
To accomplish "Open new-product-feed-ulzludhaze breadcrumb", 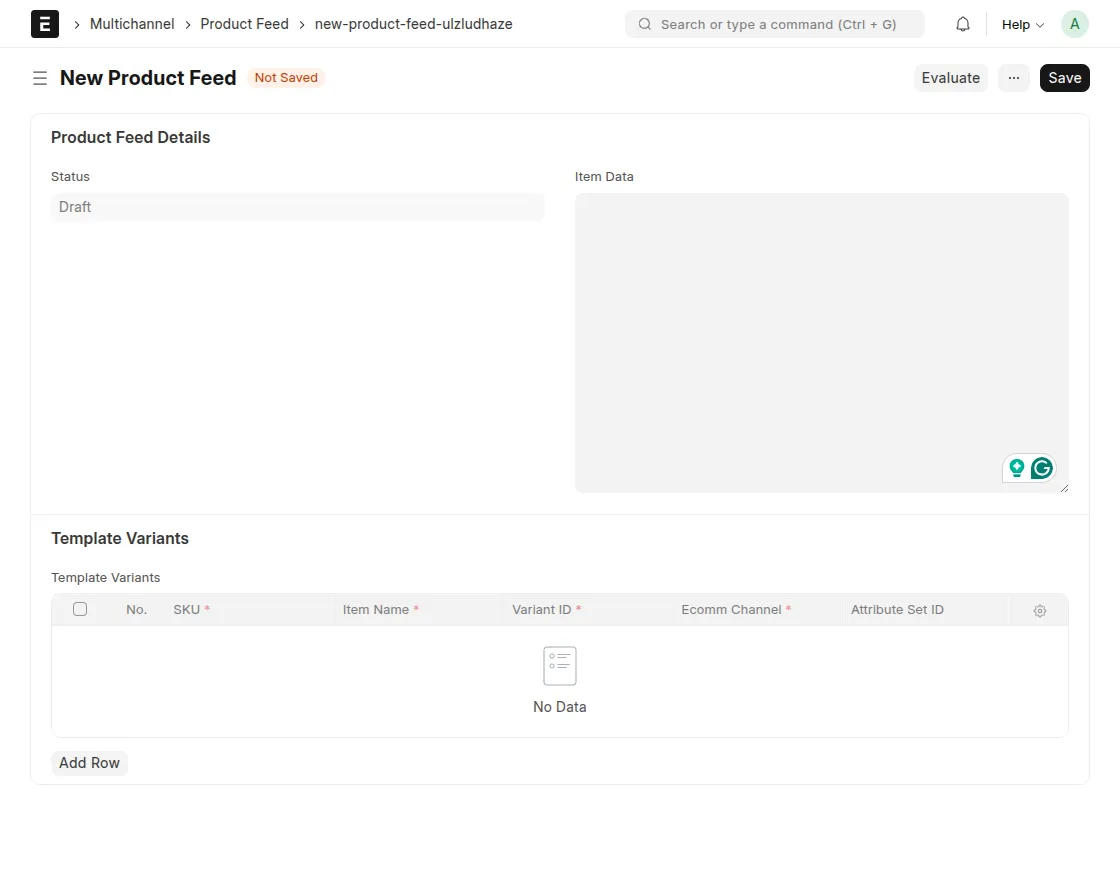I will click(414, 24).
